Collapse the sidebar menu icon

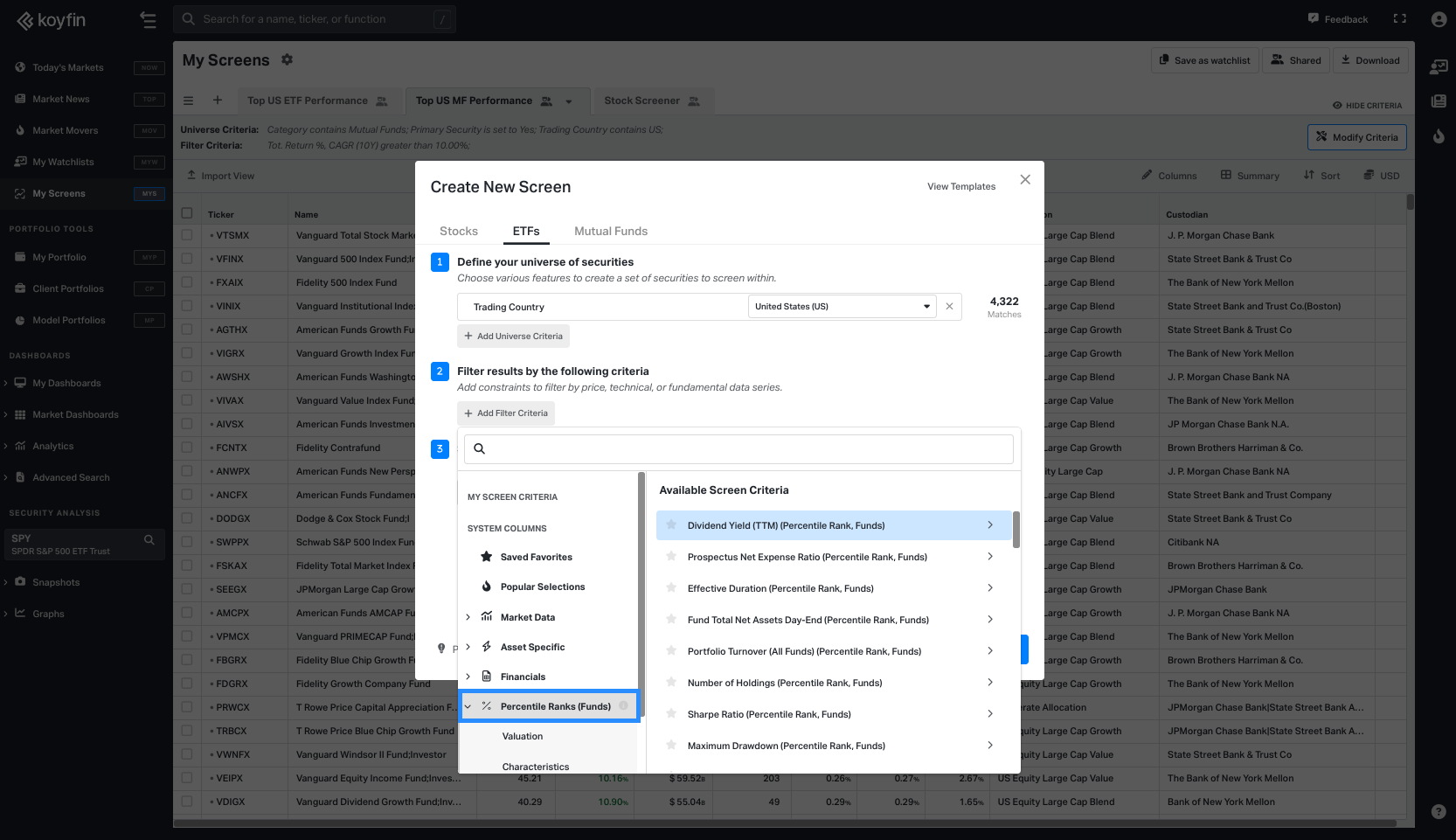click(148, 19)
